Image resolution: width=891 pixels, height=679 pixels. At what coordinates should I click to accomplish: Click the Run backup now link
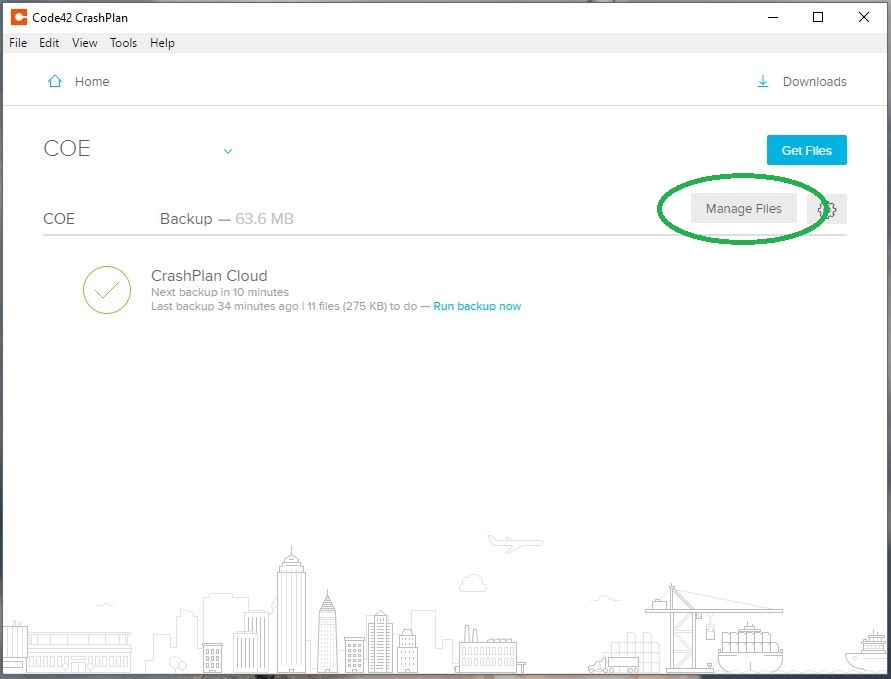(477, 307)
